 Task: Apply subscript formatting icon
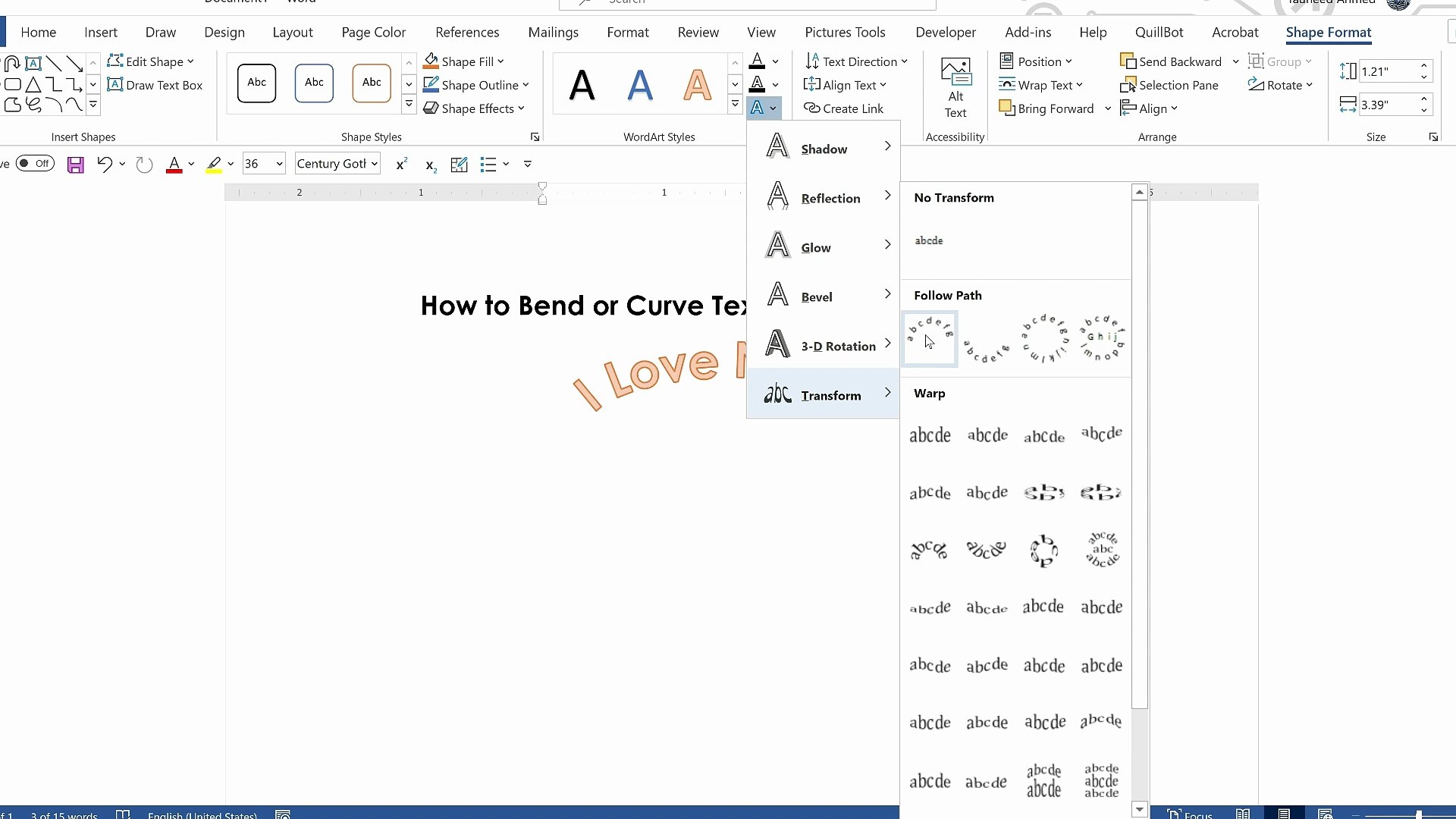click(x=431, y=165)
